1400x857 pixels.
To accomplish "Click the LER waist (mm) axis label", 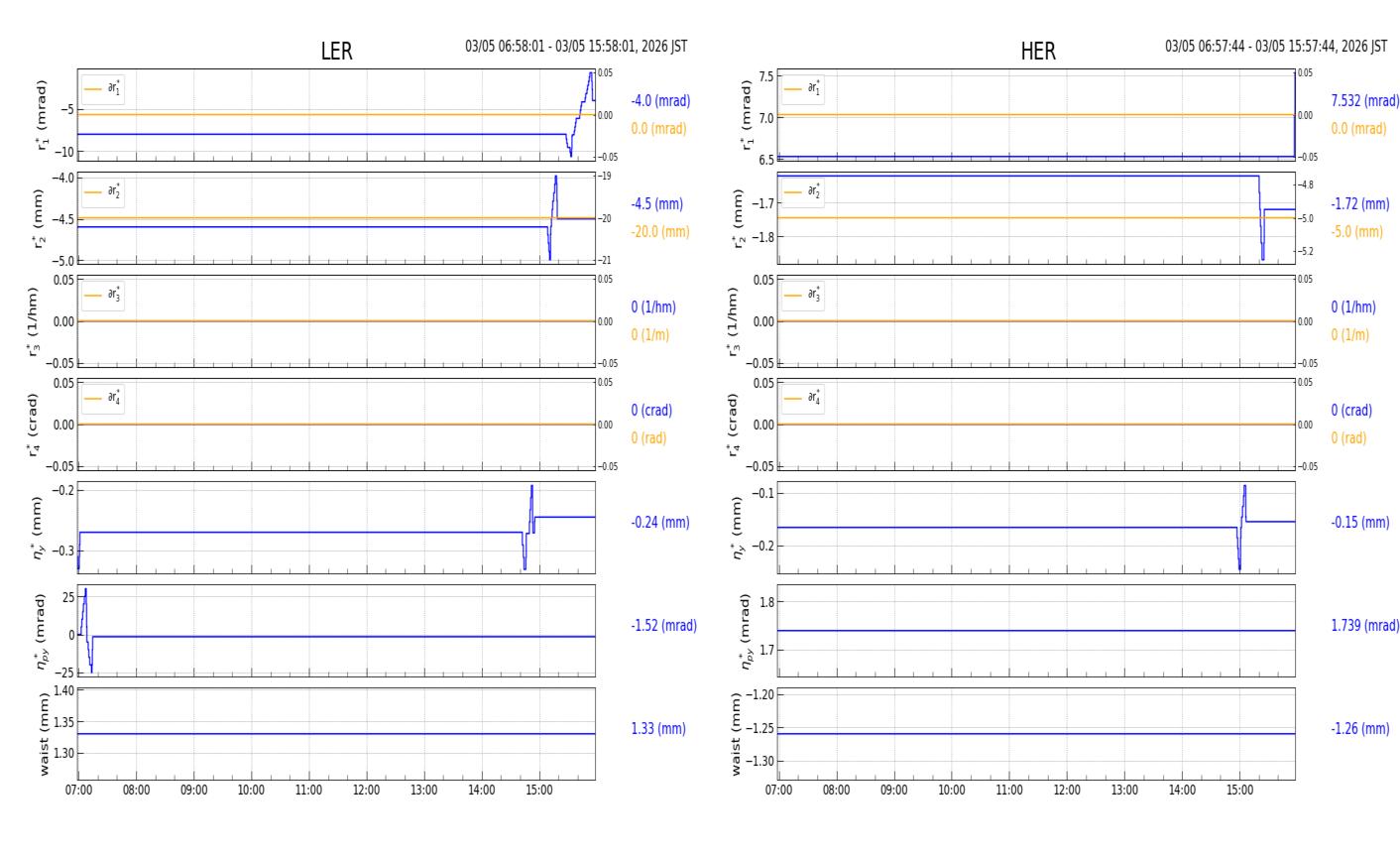I will click(x=43, y=734).
